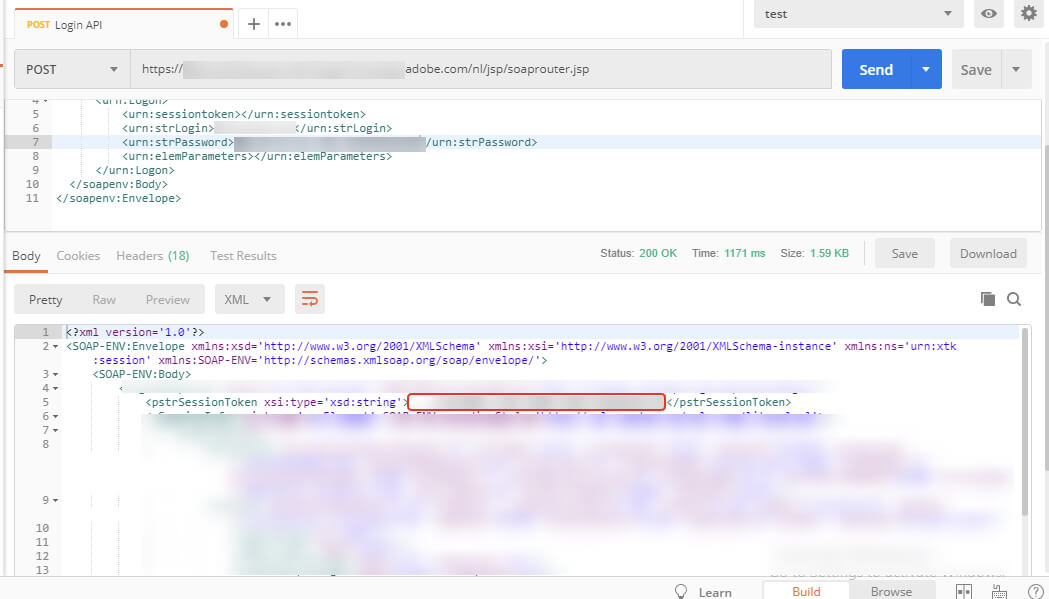The width and height of the screenshot is (1049, 599).
Task: Open the POST method dropdown
Action: pyautogui.click(x=70, y=68)
